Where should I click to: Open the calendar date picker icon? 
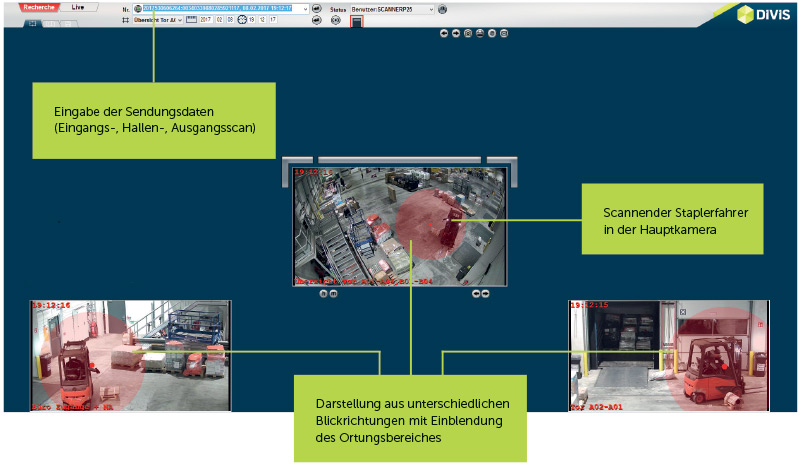click(x=192, y=20)
